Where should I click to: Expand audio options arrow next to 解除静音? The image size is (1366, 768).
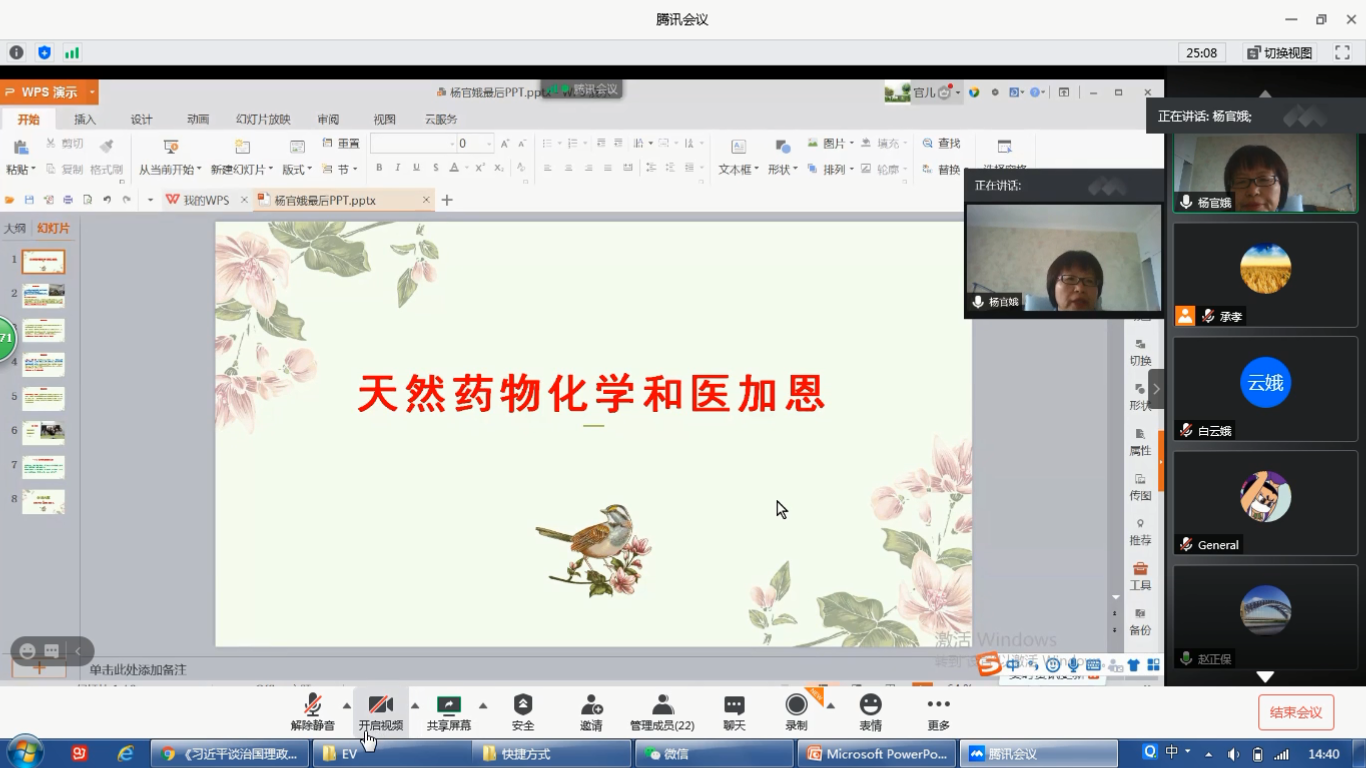pos(347,704)
